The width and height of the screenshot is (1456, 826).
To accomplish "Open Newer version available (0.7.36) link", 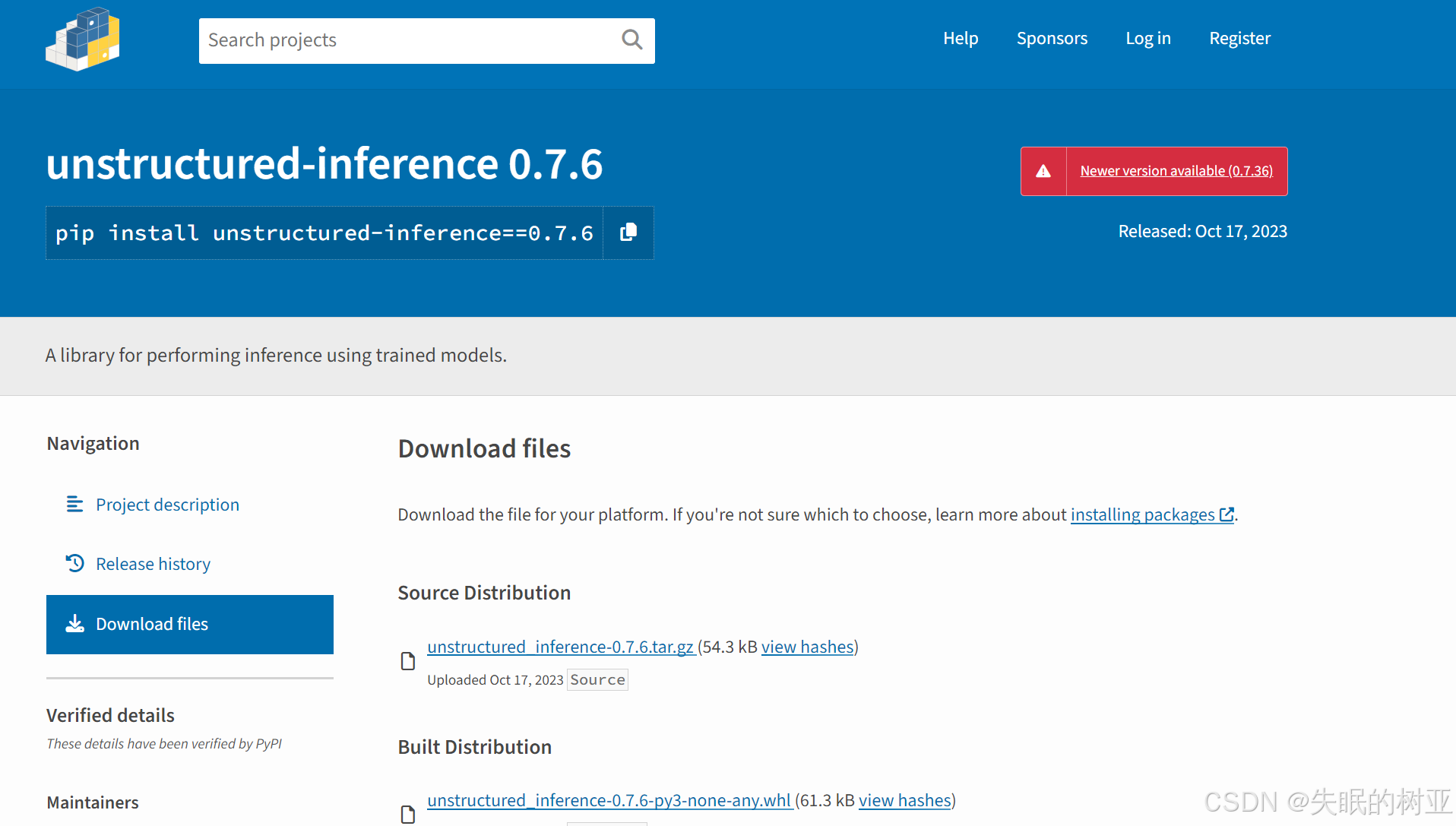I will click(x=1176, y=171).
